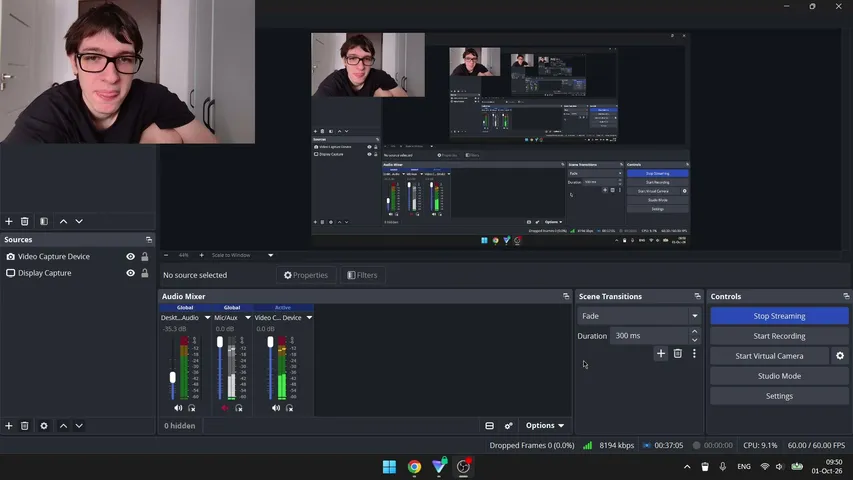The image size is (853, 480).
Task: Open the Scale to Window dropdown
Action: pos(242,255)
